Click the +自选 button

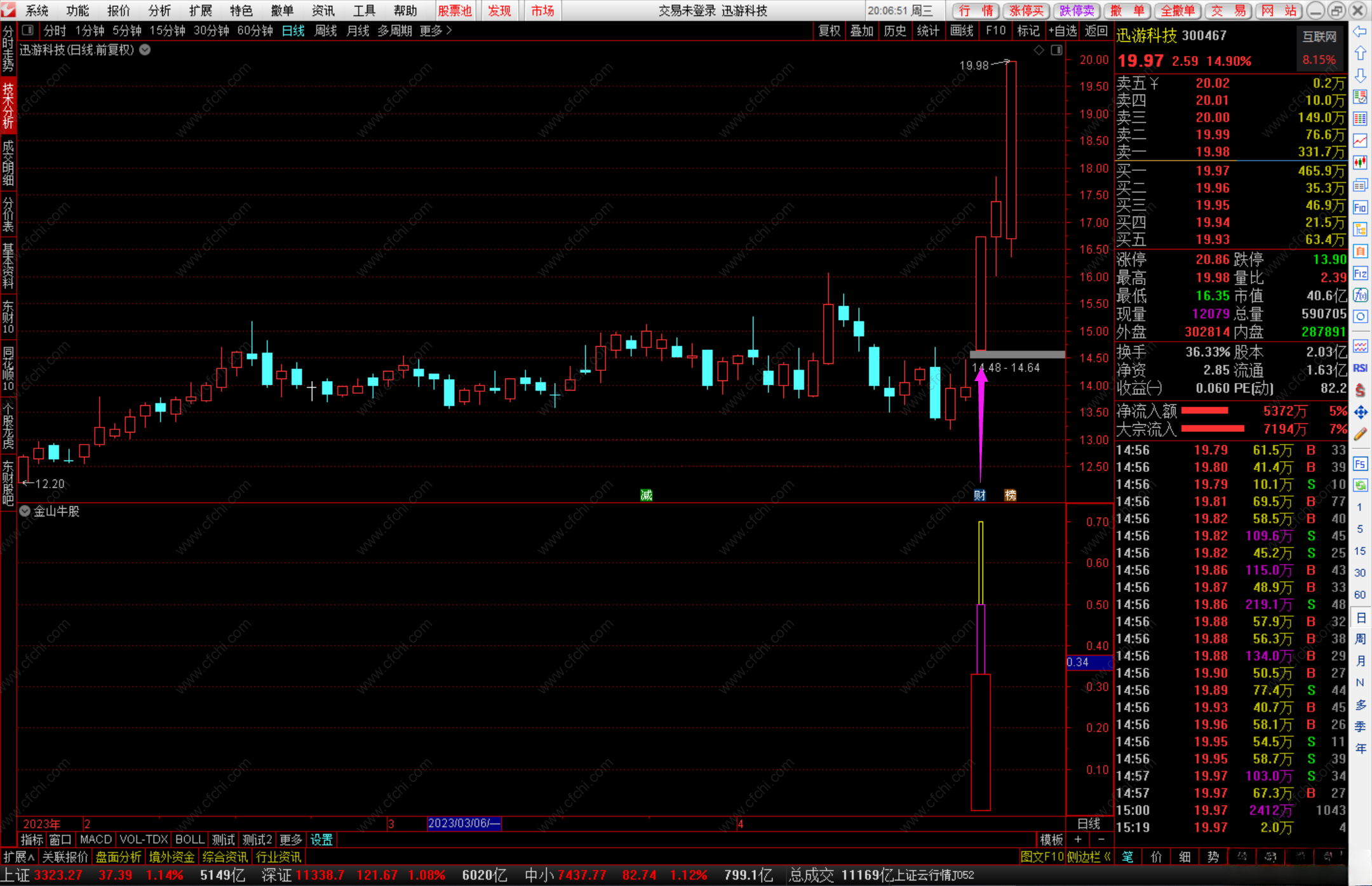(1063, 30)
